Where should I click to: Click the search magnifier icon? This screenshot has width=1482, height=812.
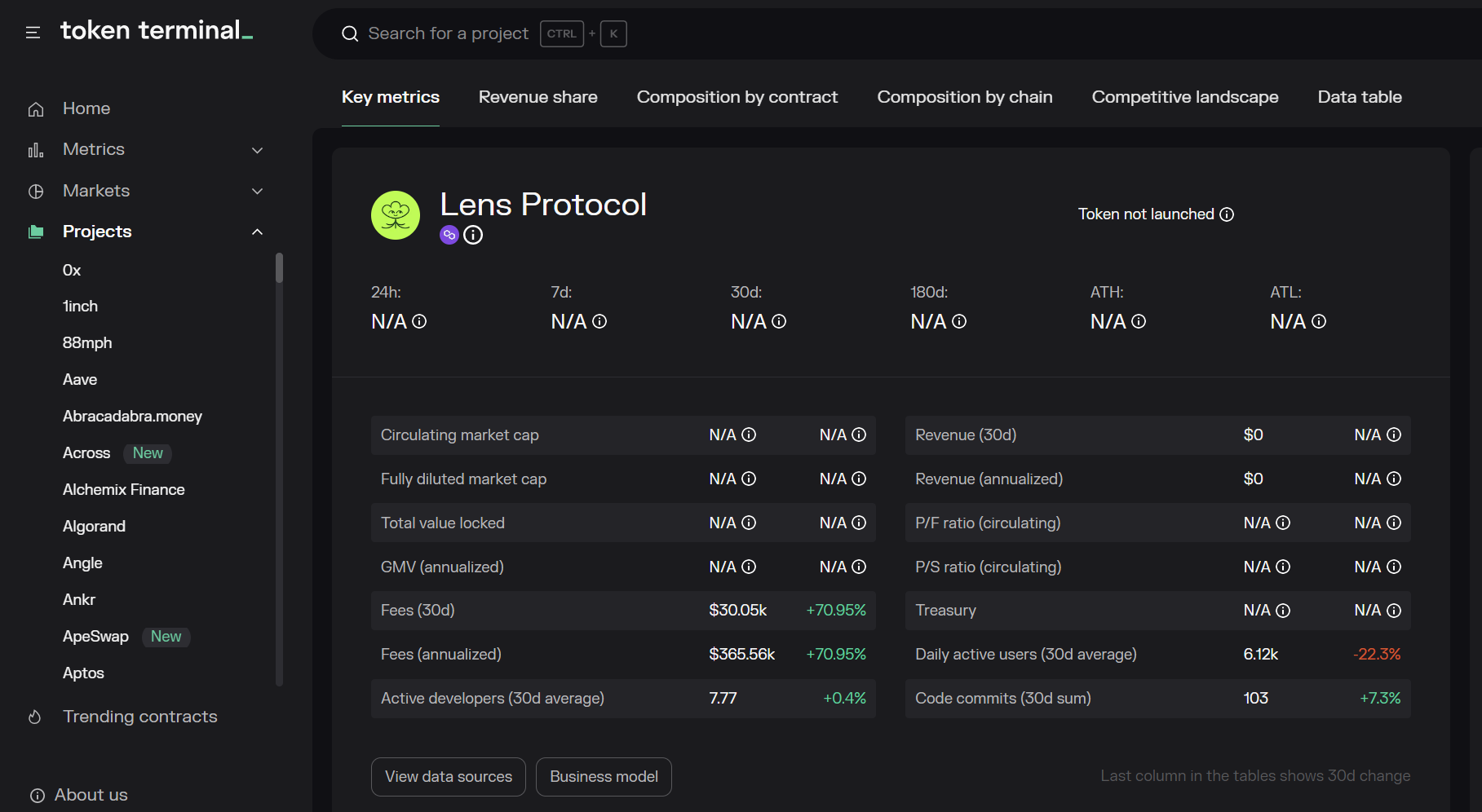[x=350, y=33]
